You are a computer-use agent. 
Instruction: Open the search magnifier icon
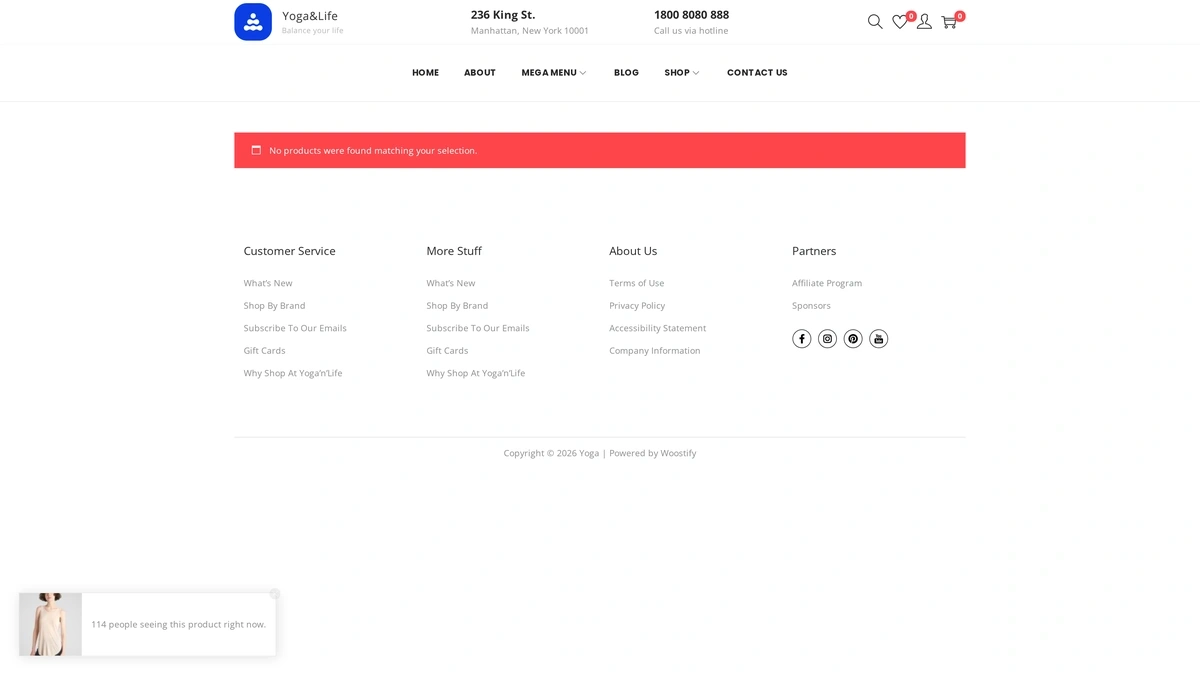875,22
